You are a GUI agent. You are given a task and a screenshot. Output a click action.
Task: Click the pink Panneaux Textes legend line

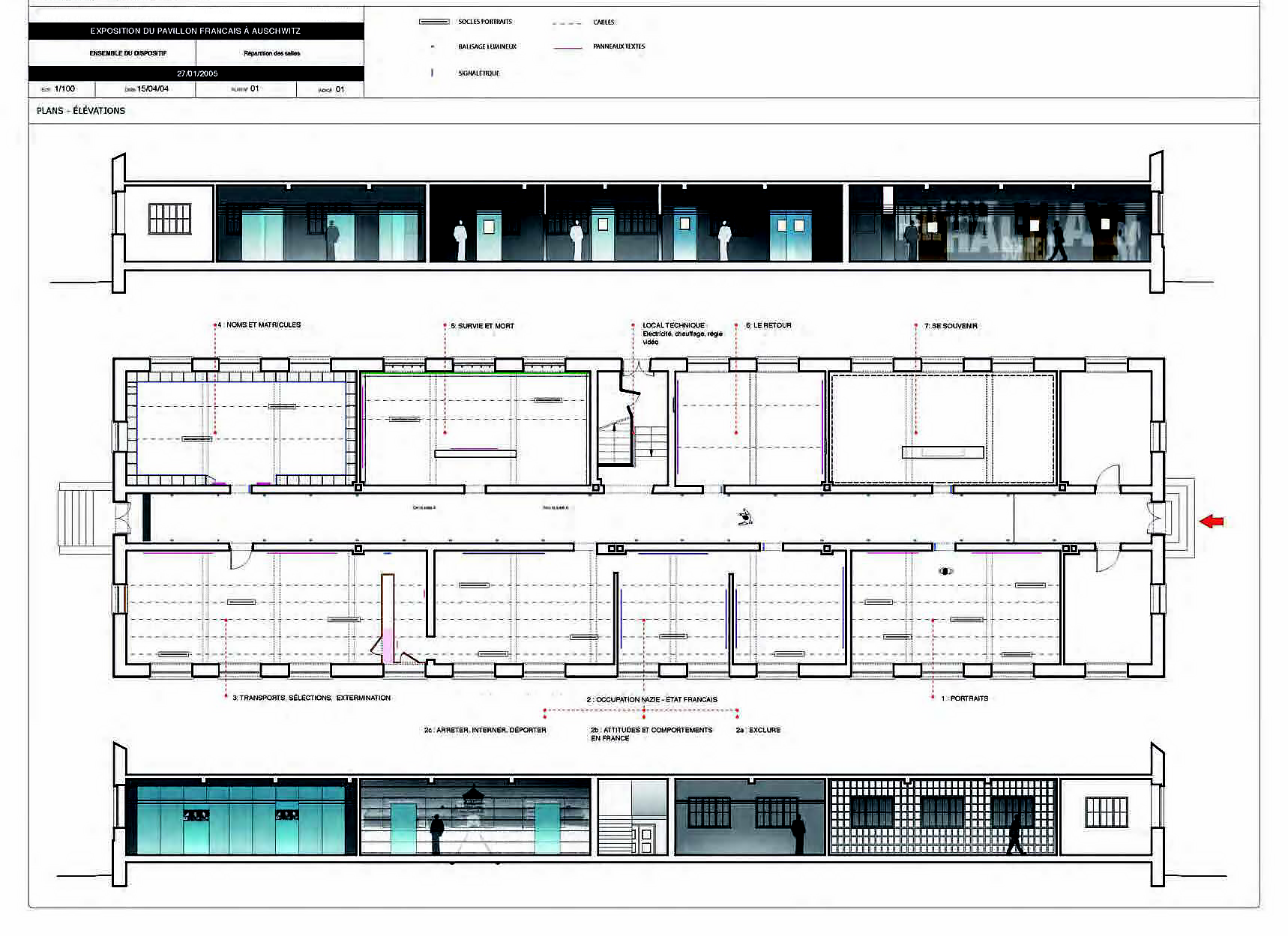(x=568, y=47)
